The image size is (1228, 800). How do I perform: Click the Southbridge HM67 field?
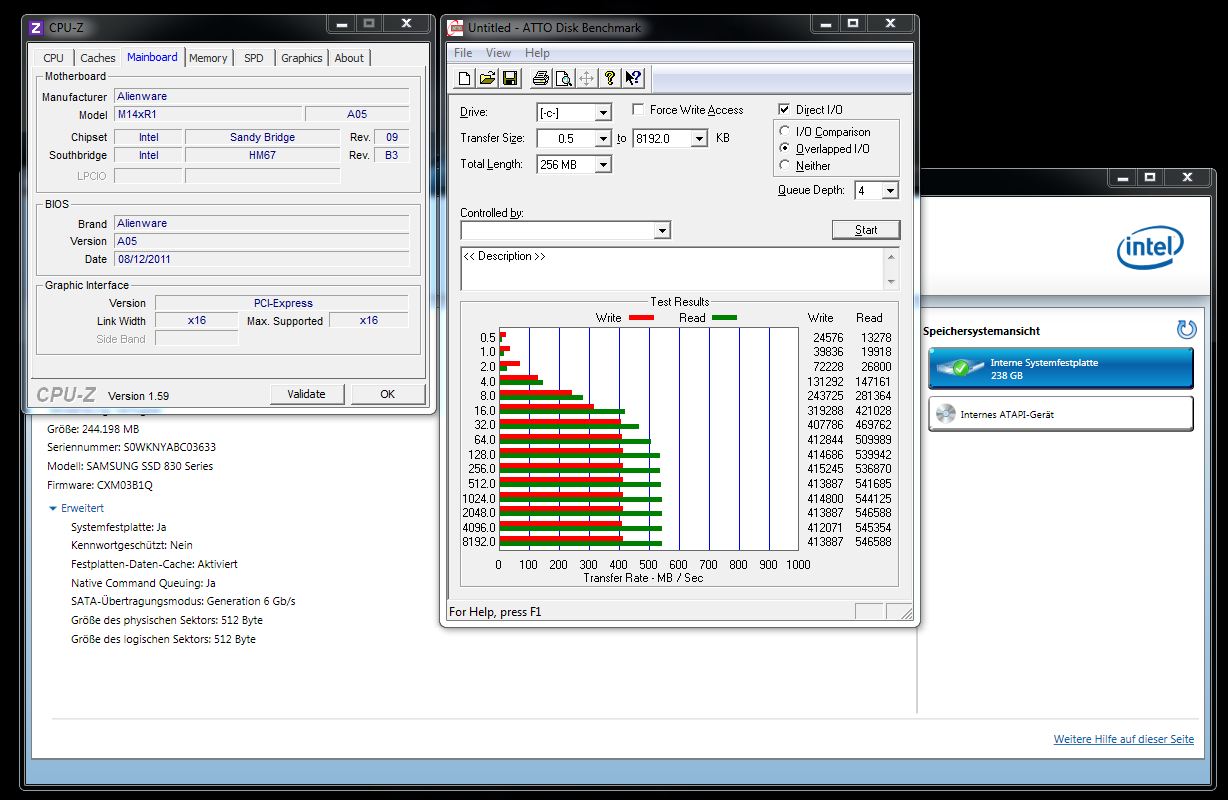[x=264, y=155]
